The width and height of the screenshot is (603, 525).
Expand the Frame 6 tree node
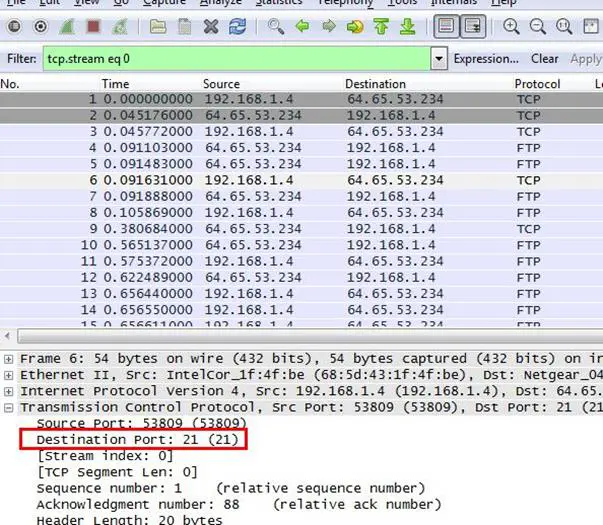pyautogui.click(x=9, y=359)
